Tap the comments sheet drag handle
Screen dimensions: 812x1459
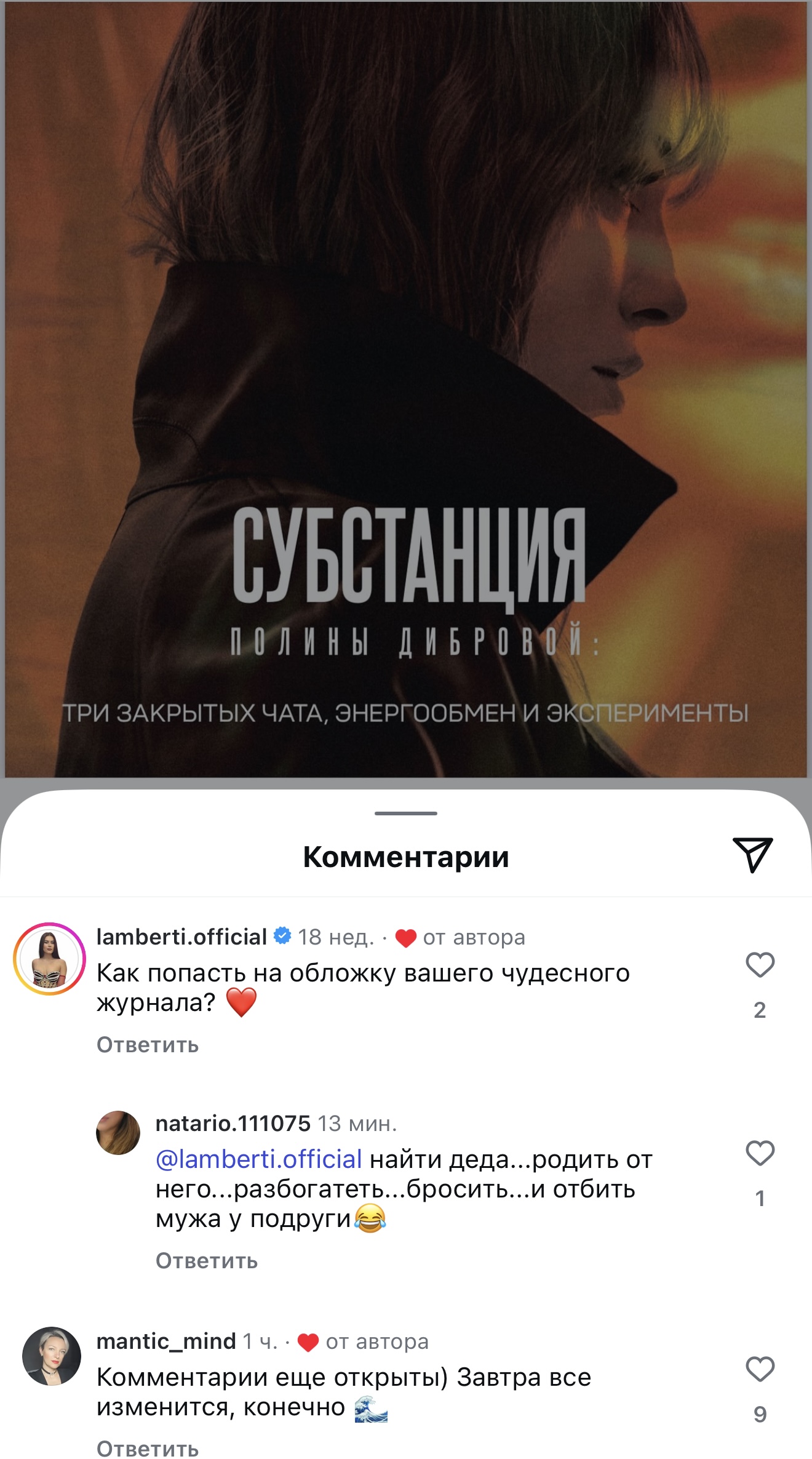click(406, 813)
